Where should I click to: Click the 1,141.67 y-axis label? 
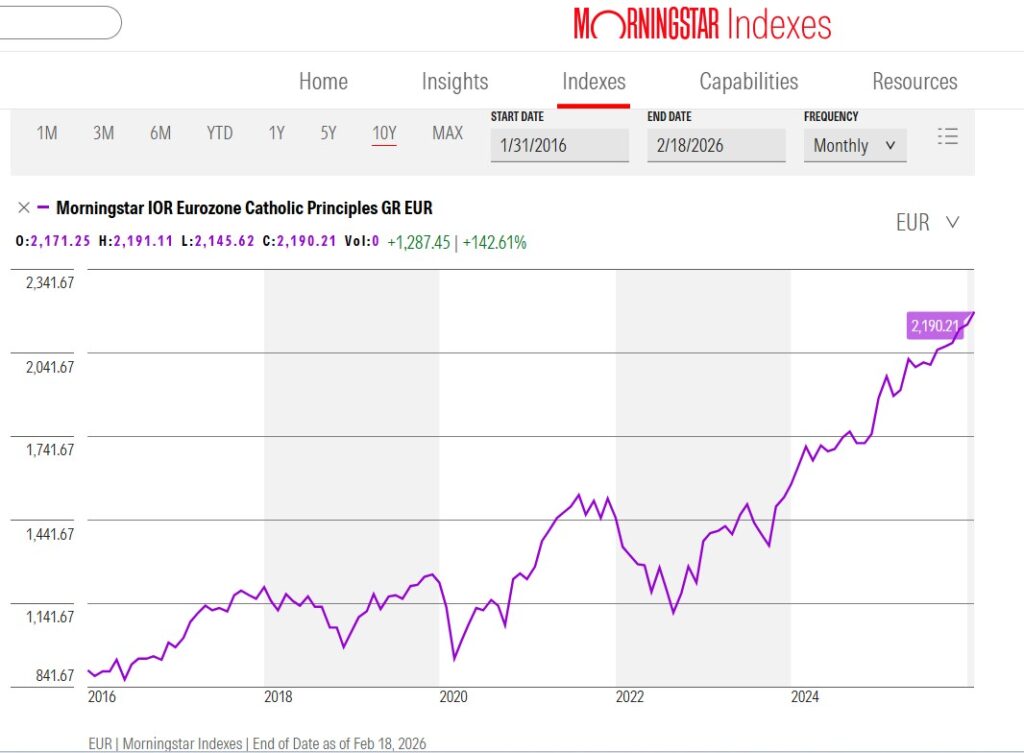point(50,617)
